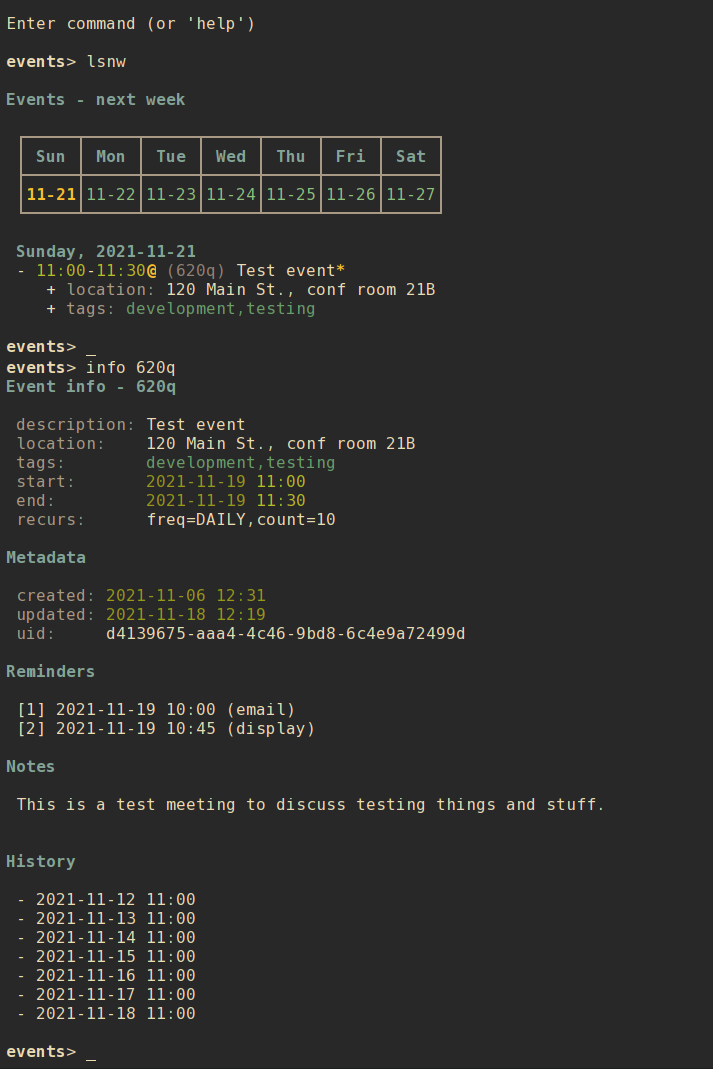The width and height of the screenshot is (713, 1069).
Task: Click the 11-27 Saturday date cell
Action: pyautogui.click(x=411, y=194)
